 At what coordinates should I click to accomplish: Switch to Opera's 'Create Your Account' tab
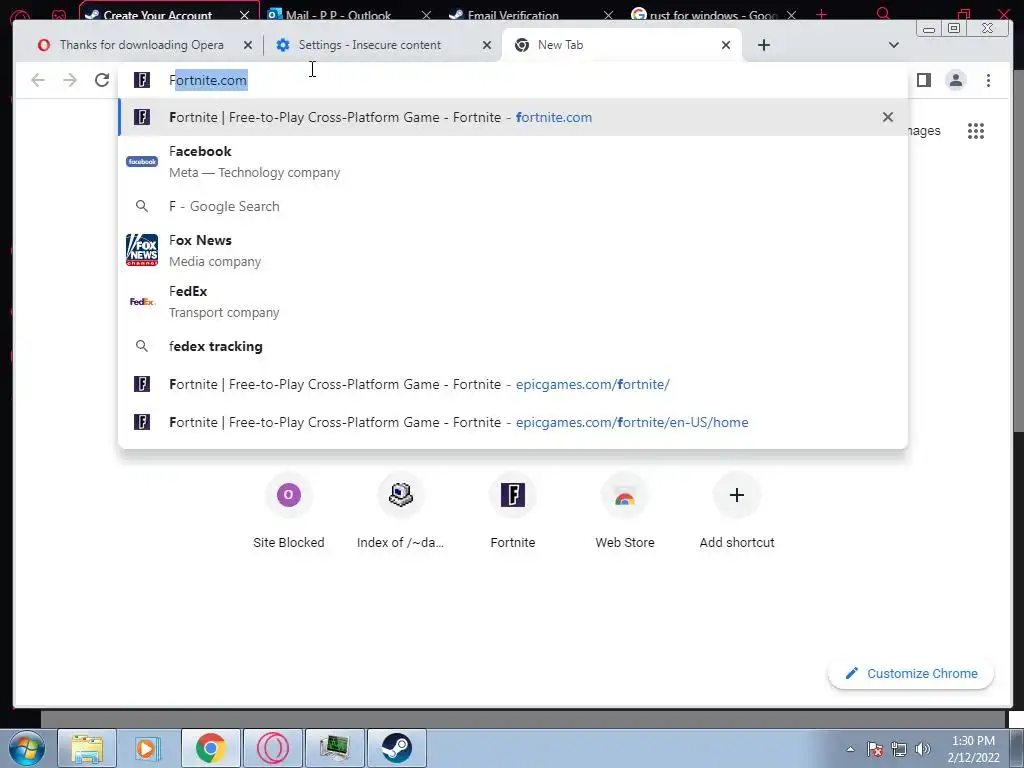point(157,13)
